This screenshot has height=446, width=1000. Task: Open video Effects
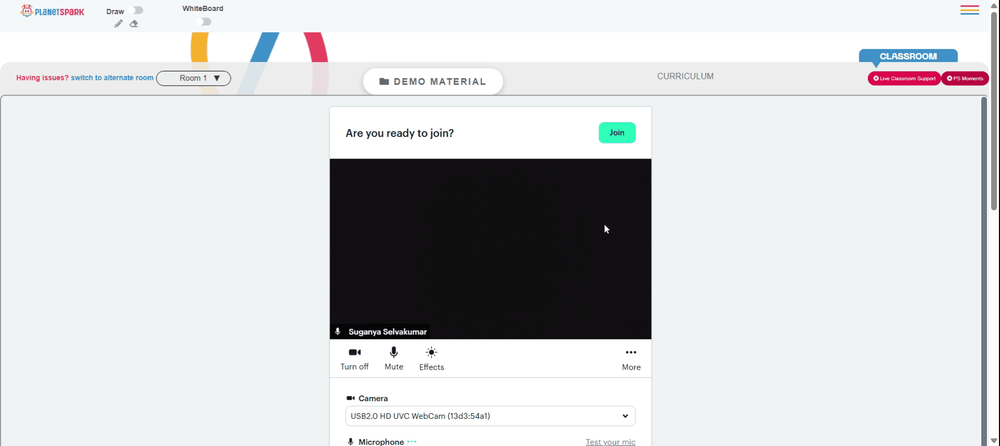click(432, 359)
